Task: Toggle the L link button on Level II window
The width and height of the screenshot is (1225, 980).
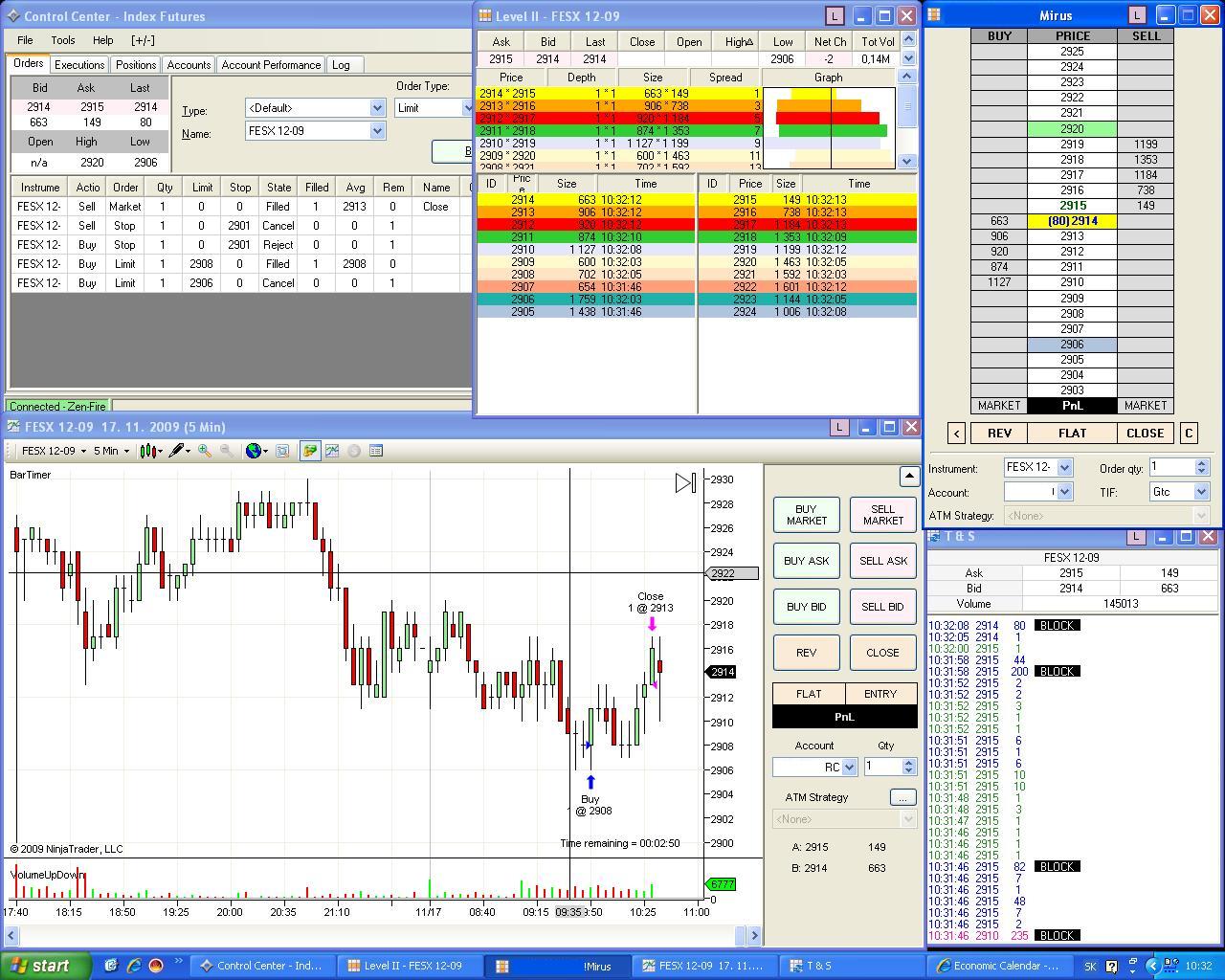Action: 835,16
